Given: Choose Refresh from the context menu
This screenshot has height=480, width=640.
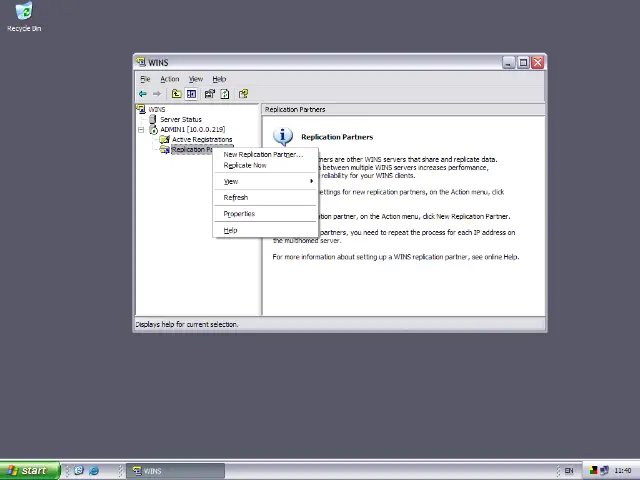Looking at the screenshot, I should point(265,198).
